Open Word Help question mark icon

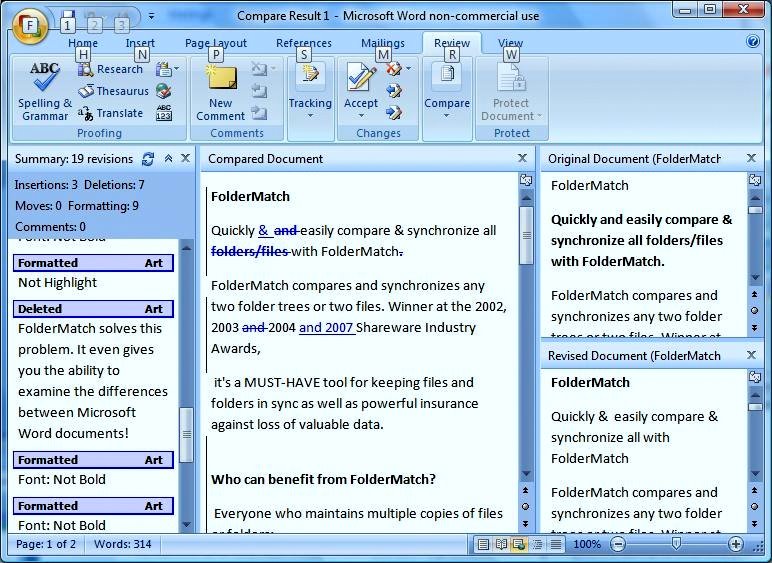pyautogui.click(x=753, y=41)
